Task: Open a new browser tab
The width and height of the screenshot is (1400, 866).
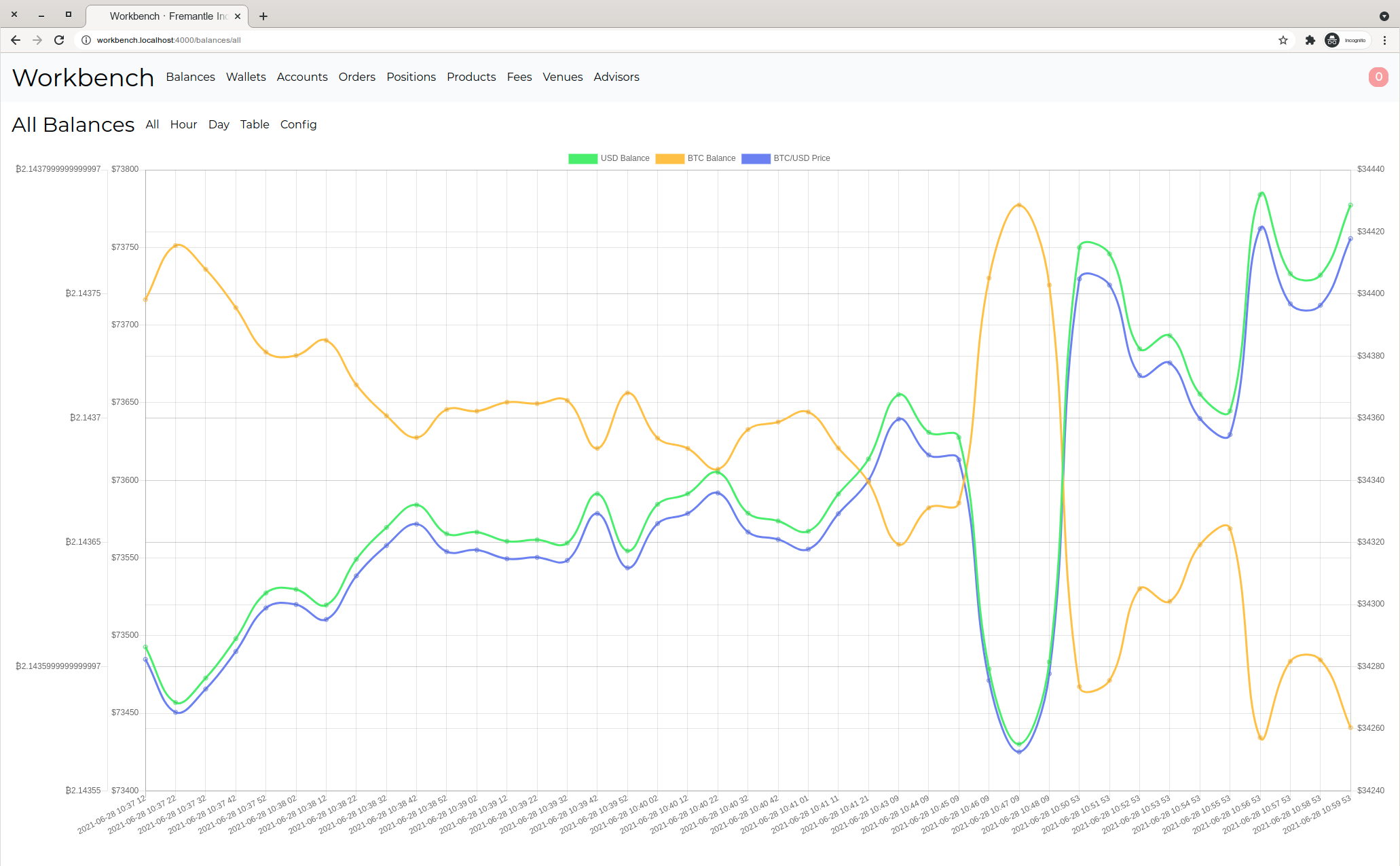Action: [x=263, y=16]
